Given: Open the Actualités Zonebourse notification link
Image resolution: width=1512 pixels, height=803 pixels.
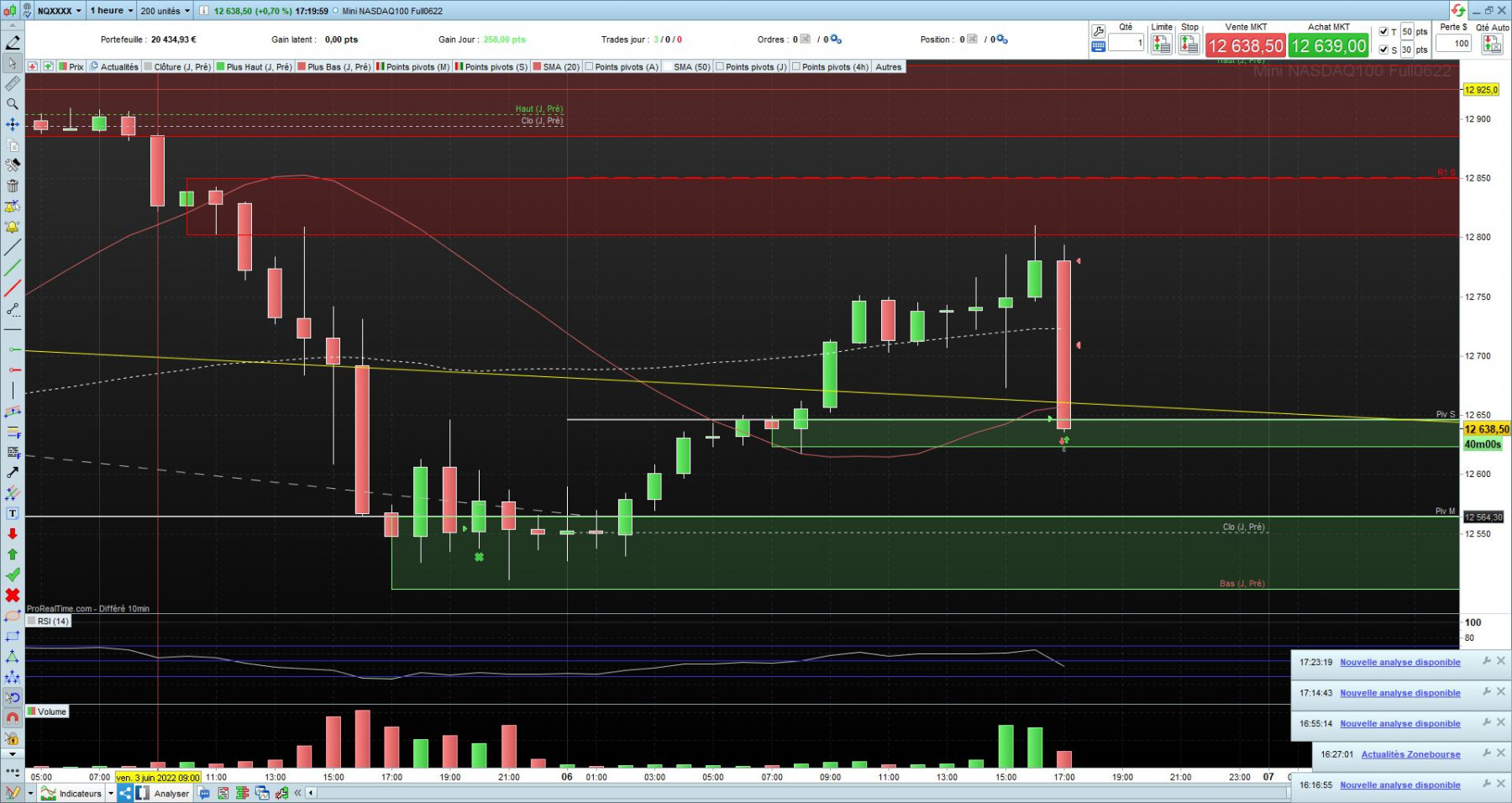Looking at the screenshot, I should click(x=1410, y=754).
